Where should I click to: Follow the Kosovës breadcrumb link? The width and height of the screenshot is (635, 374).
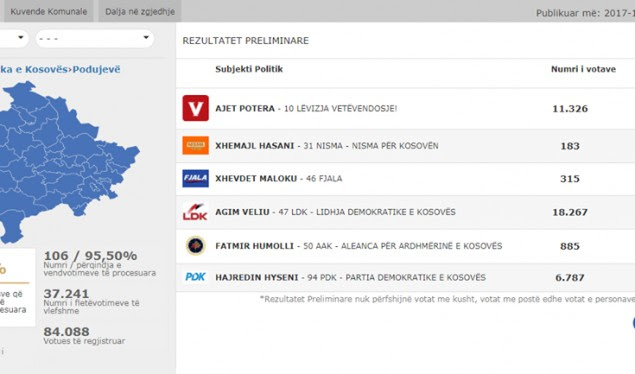[33, 69]
